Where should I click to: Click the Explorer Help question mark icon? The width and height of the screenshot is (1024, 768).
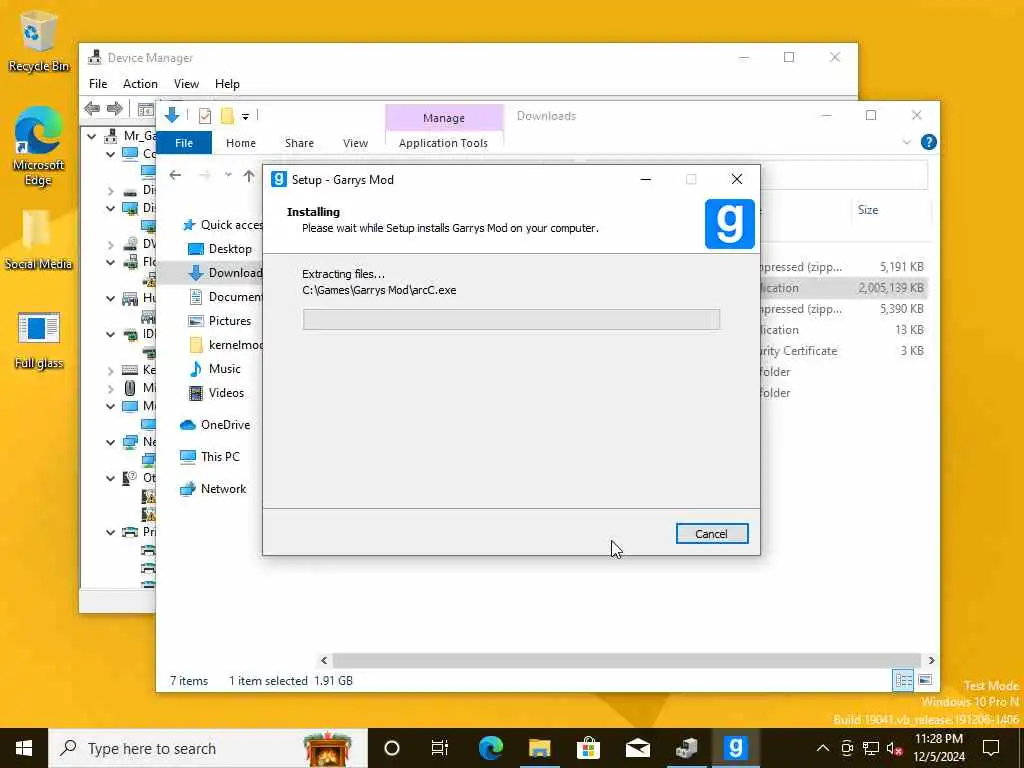pos(929,142)
